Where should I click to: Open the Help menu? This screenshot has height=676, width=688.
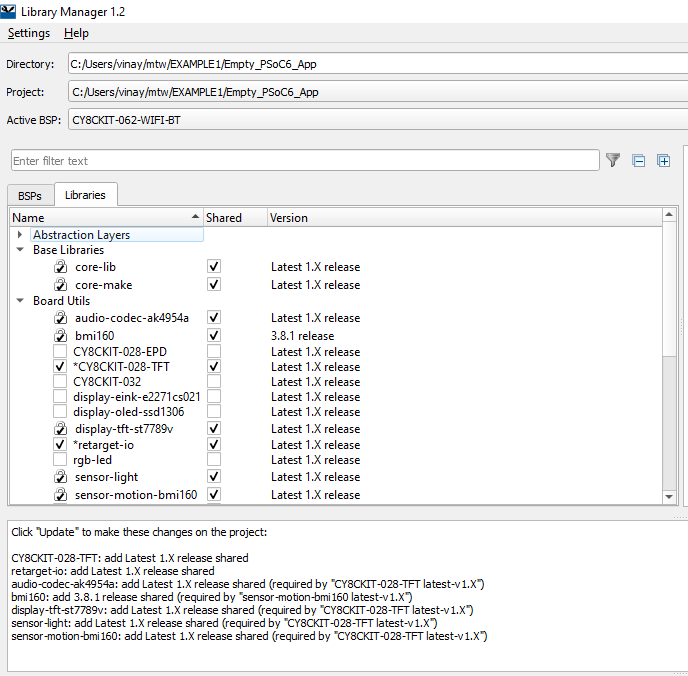tap(76, 33)
